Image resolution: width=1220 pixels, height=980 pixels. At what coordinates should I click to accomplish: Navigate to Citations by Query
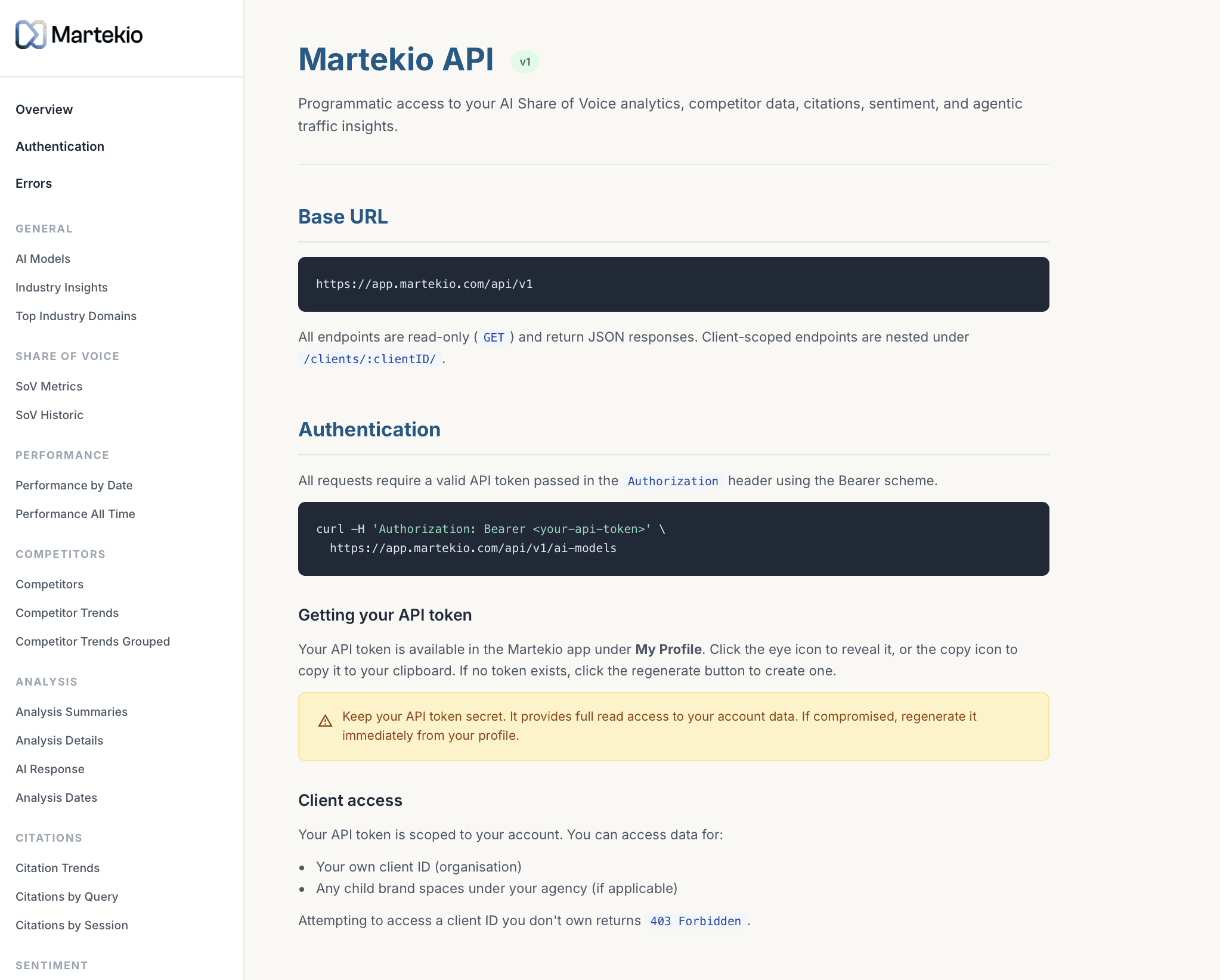tap(67, 897)
